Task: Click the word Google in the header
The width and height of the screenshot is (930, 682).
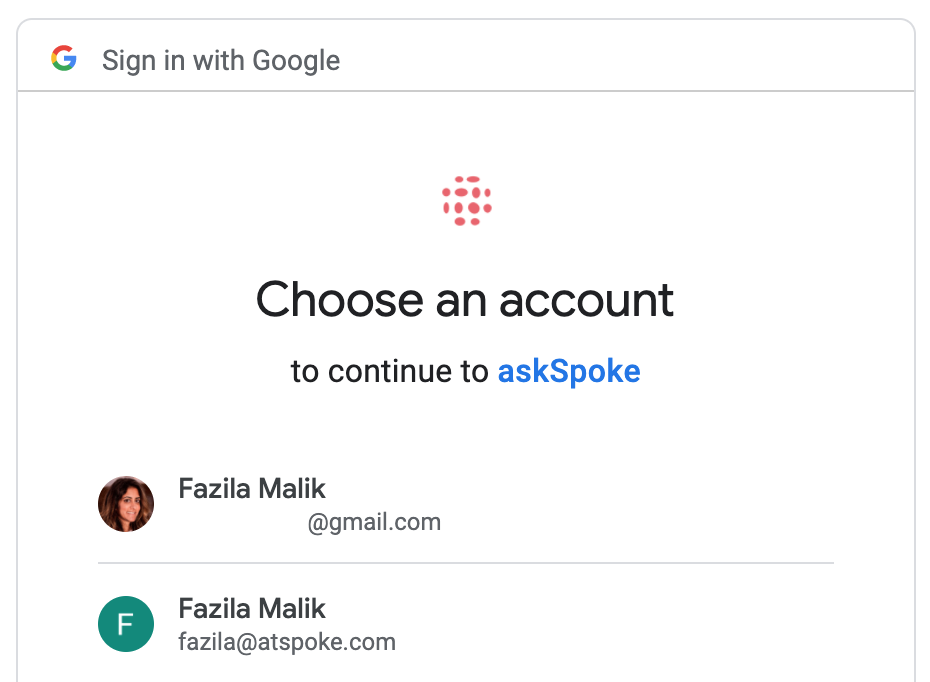Action: (296, 62)
